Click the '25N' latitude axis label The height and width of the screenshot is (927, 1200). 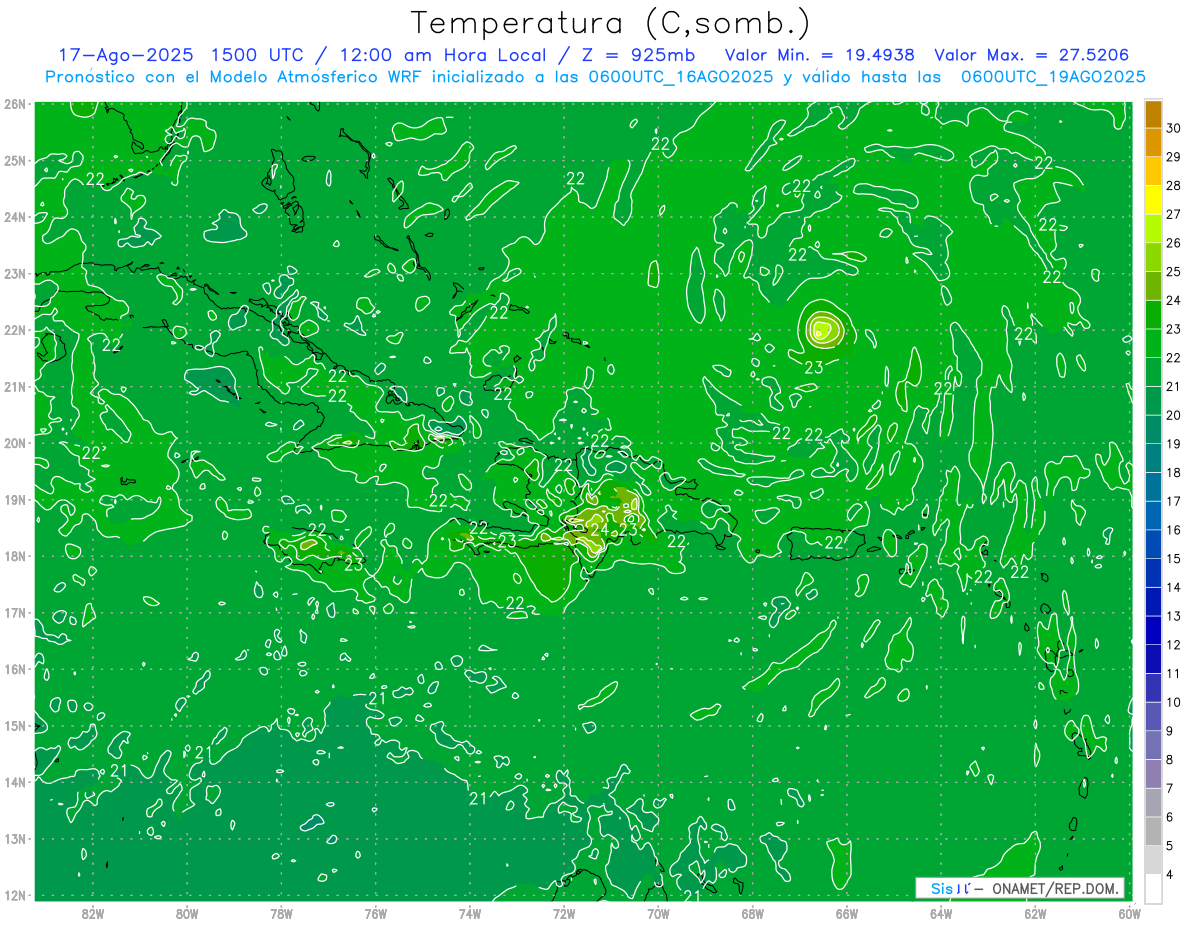[x=15, y=160]
